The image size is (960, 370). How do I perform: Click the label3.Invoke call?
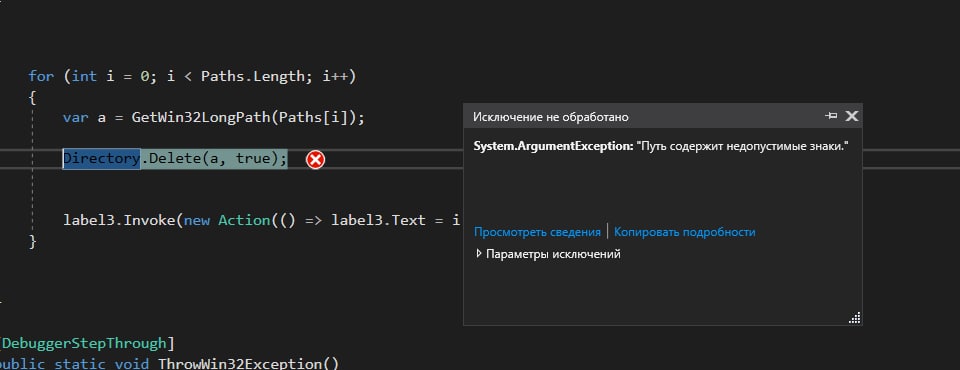point(120,220)
